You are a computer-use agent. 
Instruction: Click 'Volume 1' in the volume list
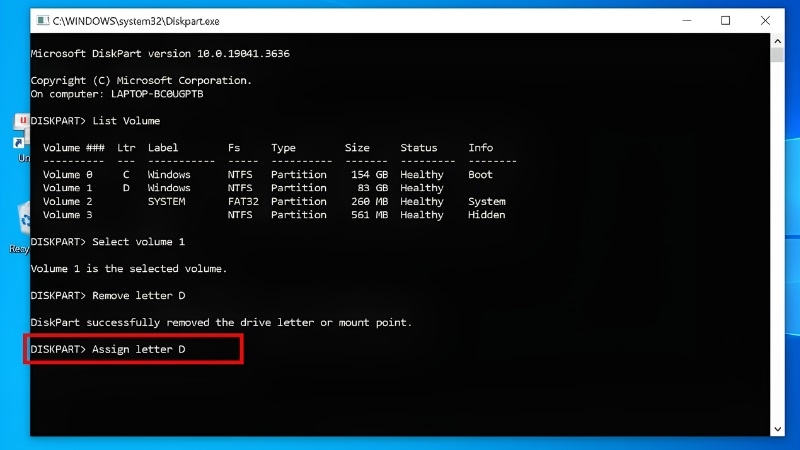(67, 188)
